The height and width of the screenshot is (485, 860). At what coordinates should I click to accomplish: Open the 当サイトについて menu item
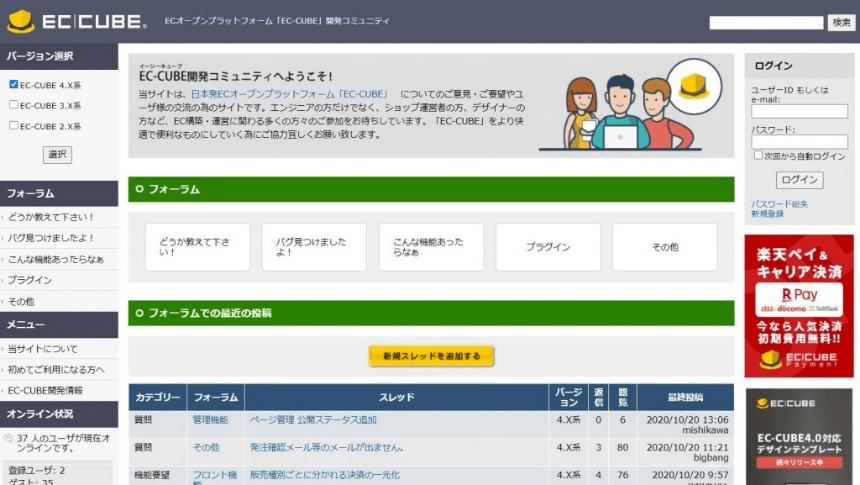[43, 349]
